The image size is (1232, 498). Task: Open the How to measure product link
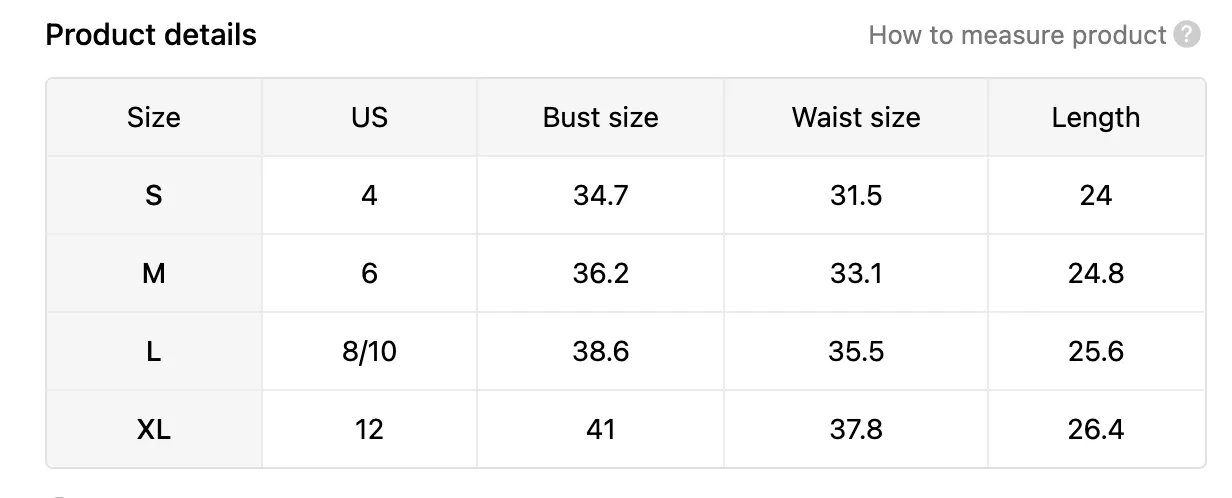pyautogui.click(x=1017, y=35)
